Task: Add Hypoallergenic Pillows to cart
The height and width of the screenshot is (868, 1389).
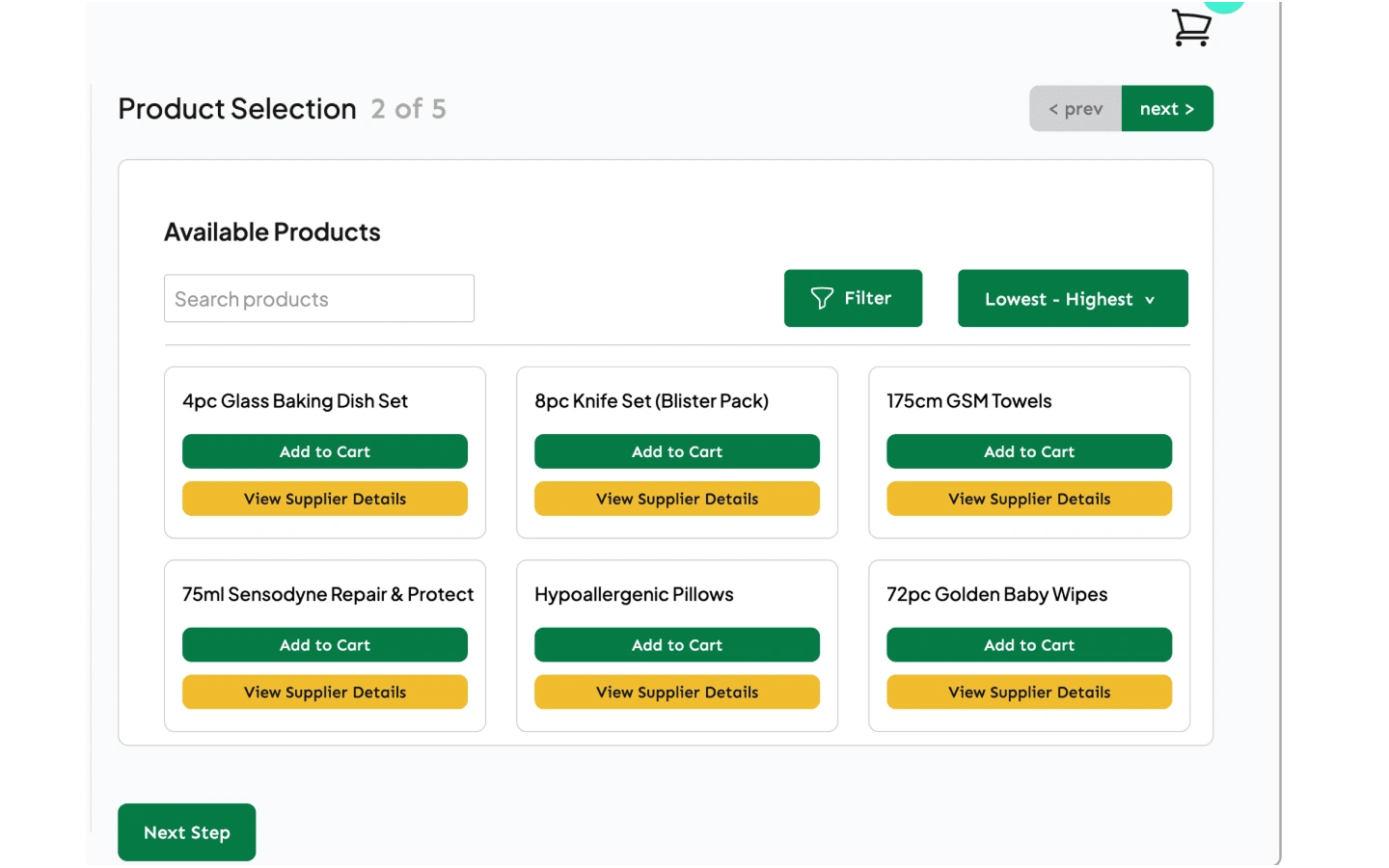Action: pos(677,645)
